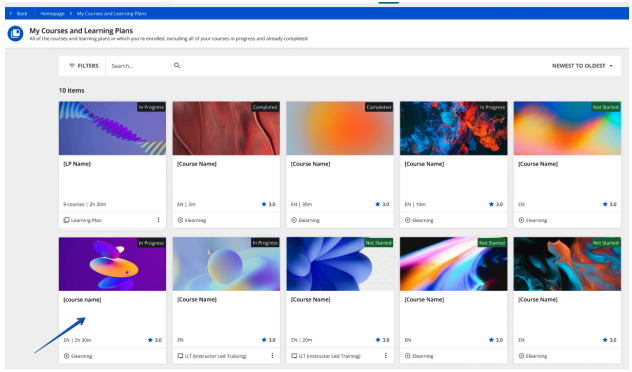The height and width of the screenshot is (372, 632).
Task: Open the kebab menu on 20m ILT card
Action: click(x=386, y=355)
